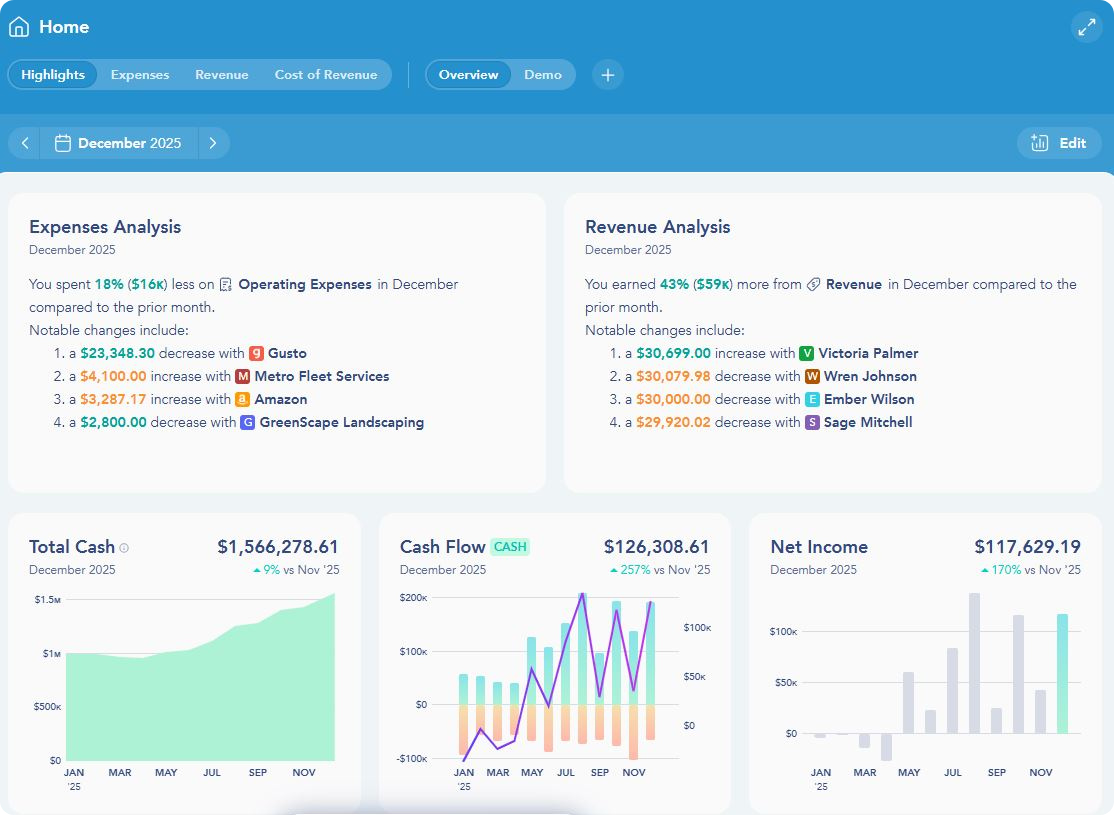Click the Amazon vendor logo icon

[242, 399]
